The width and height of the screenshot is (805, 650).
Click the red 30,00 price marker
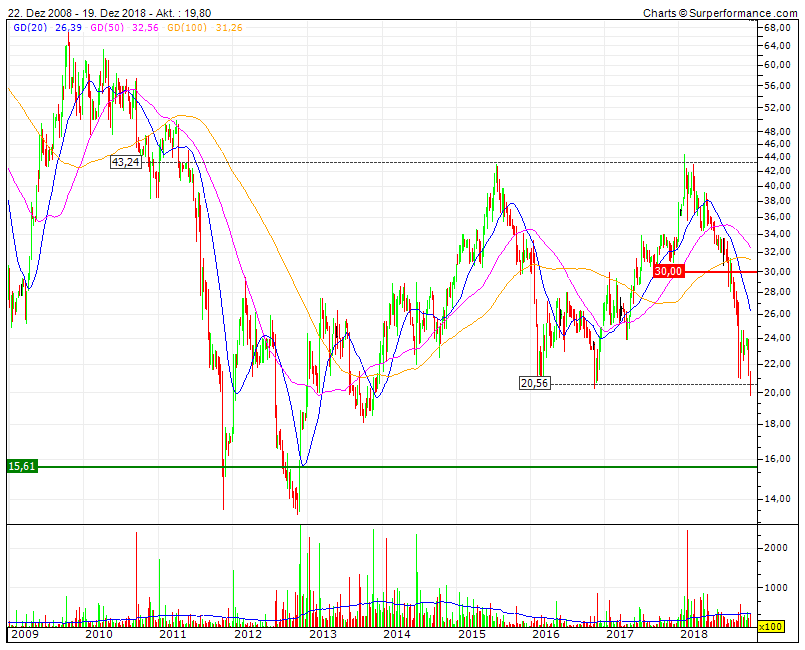(x=669, y=271)
